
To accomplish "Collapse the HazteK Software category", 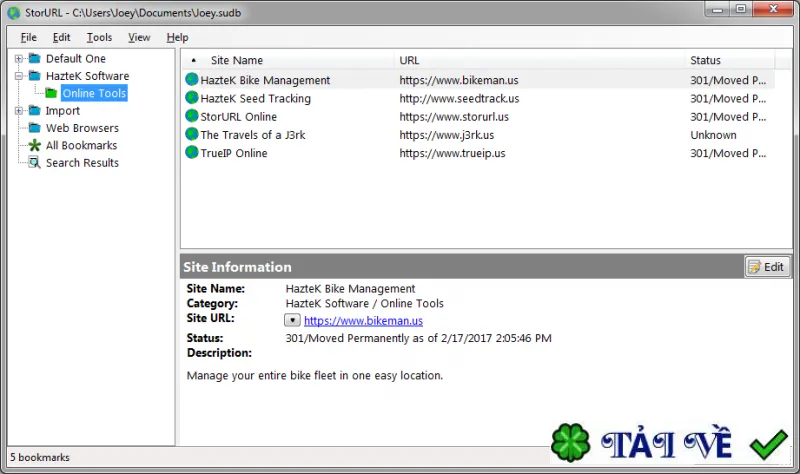I will [19, 76].
